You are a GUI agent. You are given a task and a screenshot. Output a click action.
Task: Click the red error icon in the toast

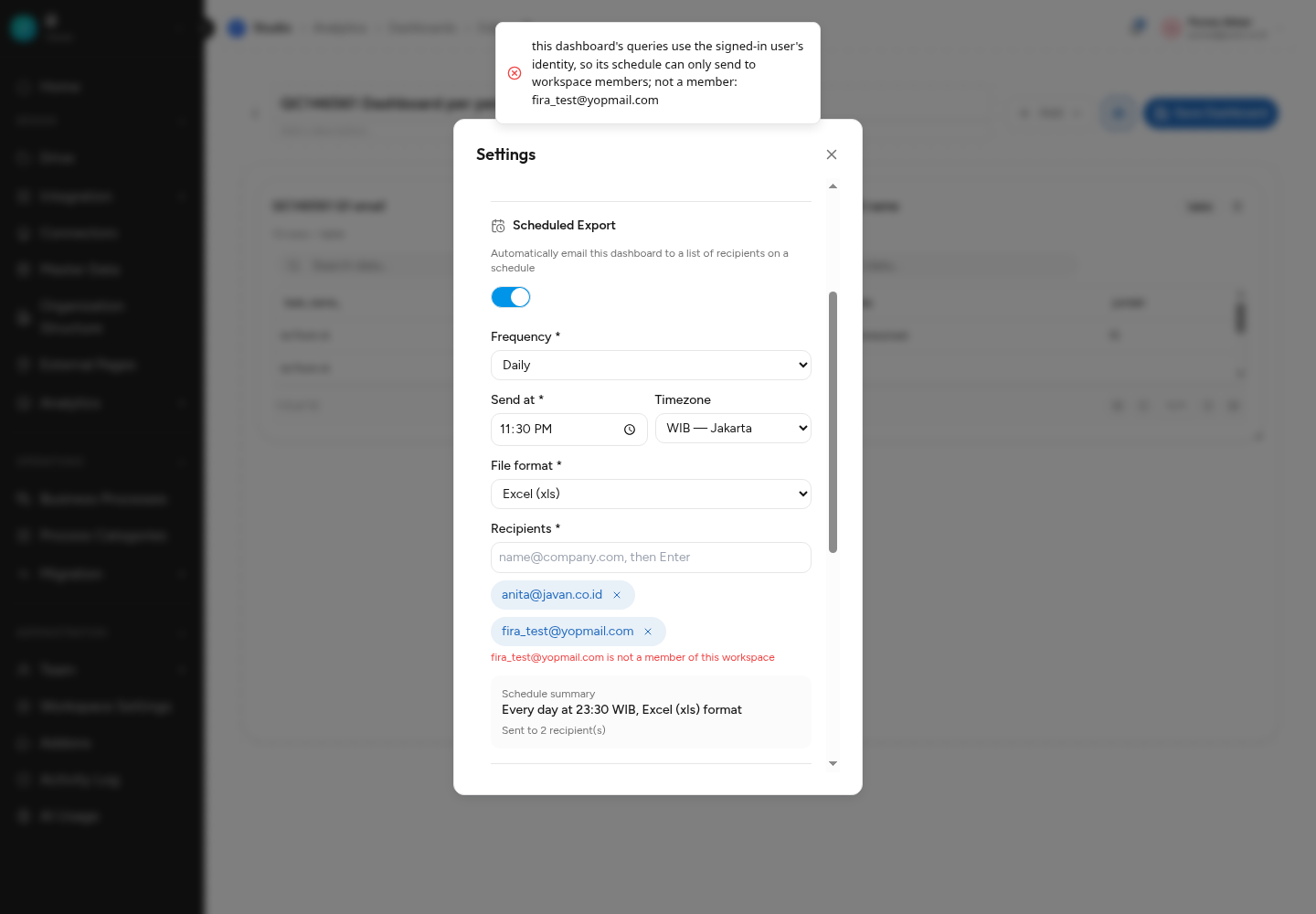515,73
